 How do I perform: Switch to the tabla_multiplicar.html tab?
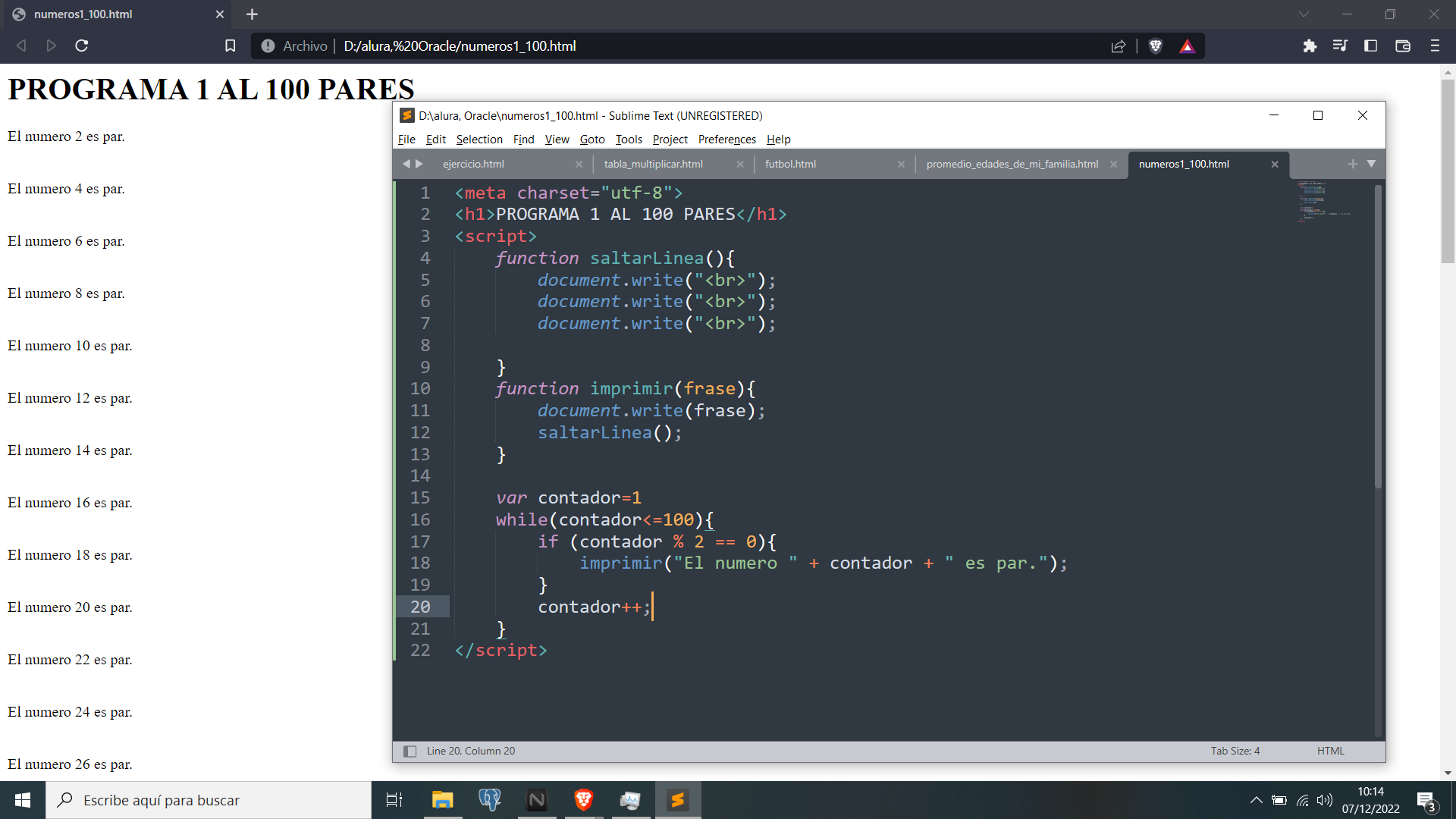click(x=654, y=164)
